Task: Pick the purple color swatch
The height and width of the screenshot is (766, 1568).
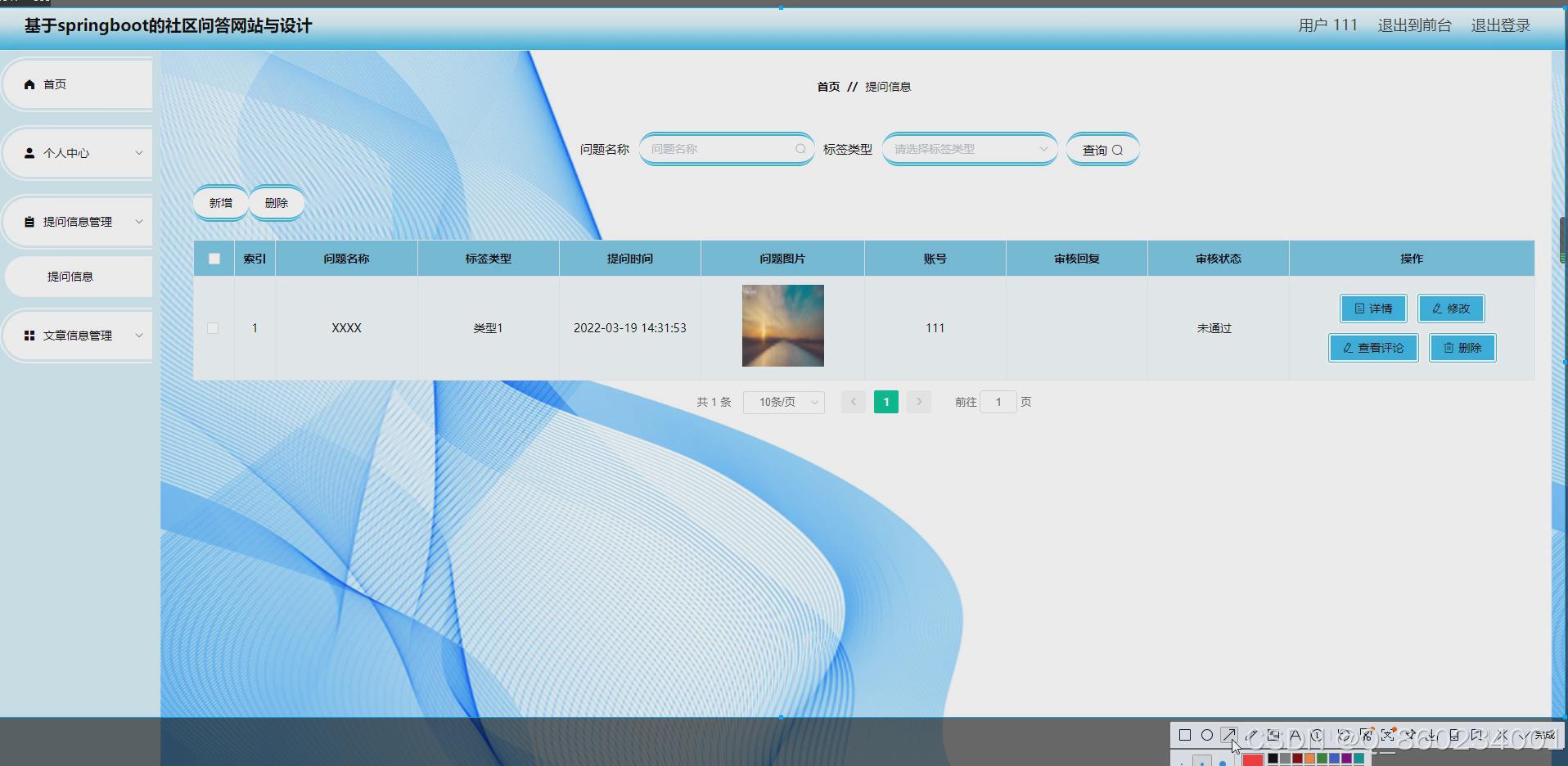Action: (1346, 759)
